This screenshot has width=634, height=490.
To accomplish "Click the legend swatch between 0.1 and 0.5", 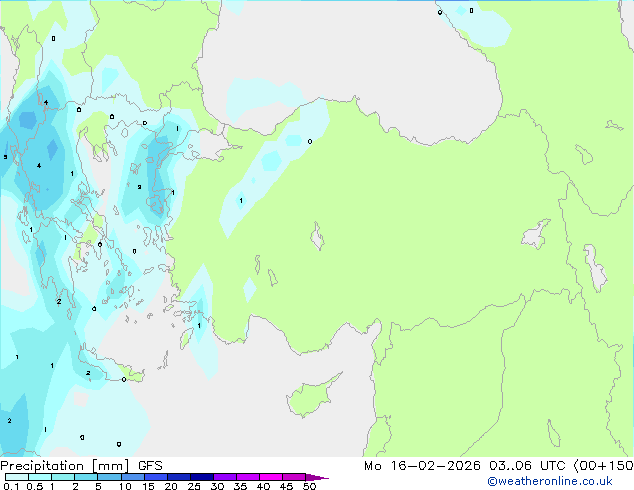I will [x=17, y=477].
